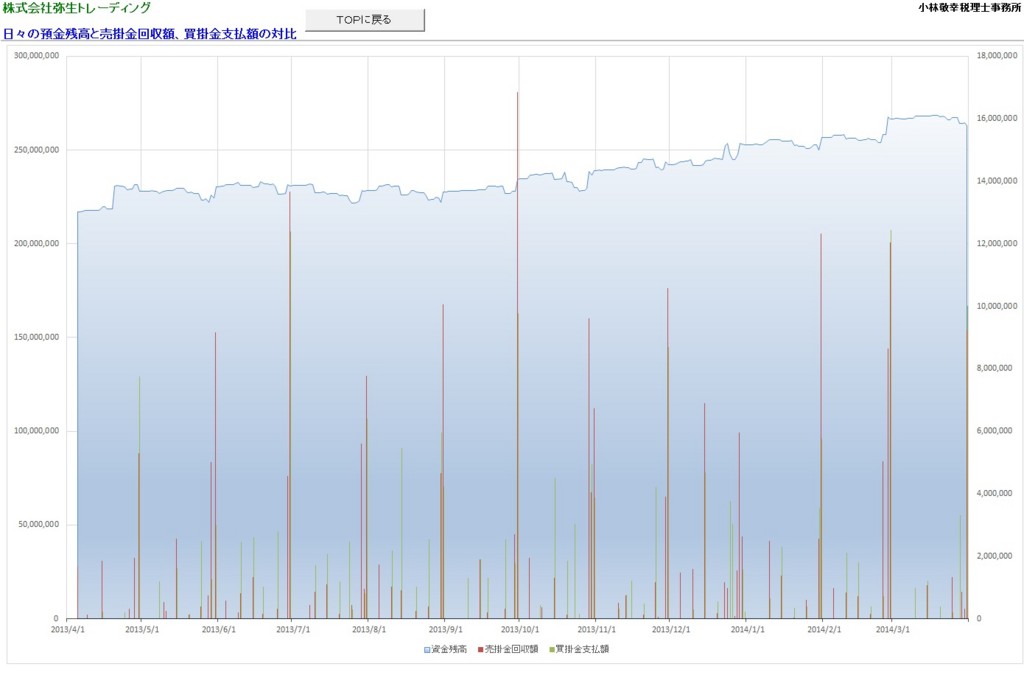Viewport: 1024px width, 678px height.
Task: Click the tall green bar near 2014/3/1
Action: [891, 424]
